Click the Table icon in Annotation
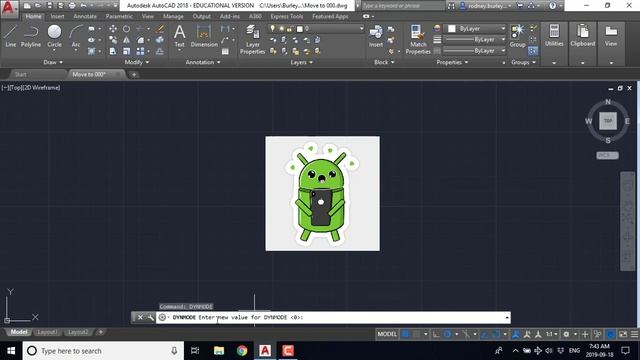This screenshot has height=360, width=640. [x=225, y=51]
